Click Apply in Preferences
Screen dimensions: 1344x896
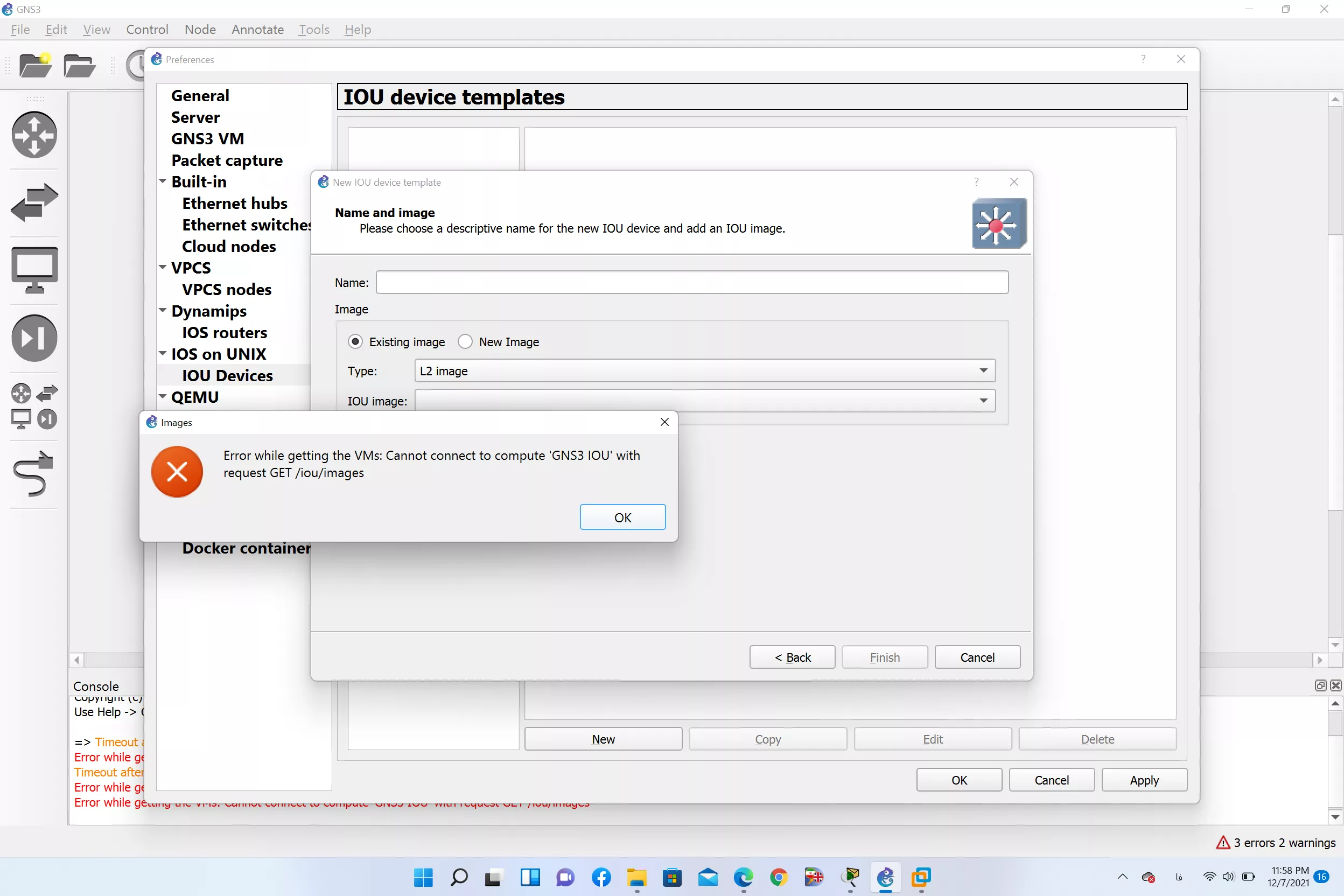pyautogui.click(x=1144, y=780)
